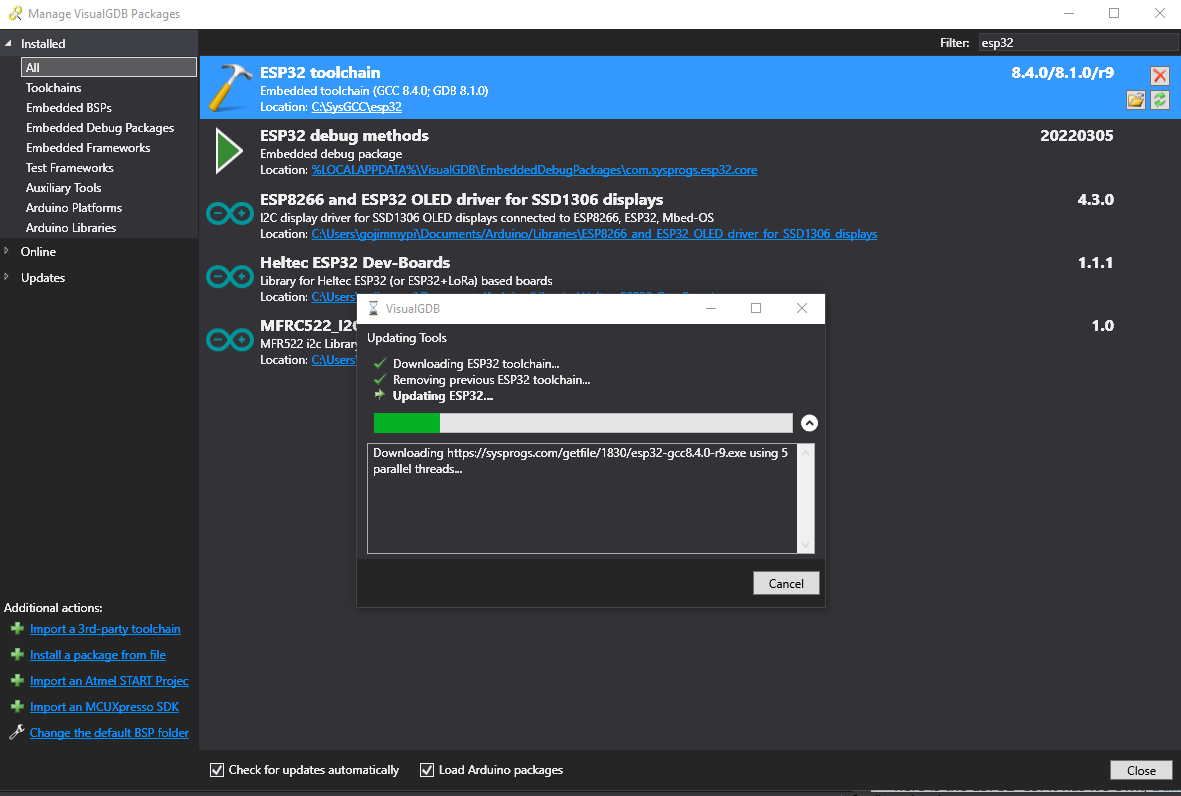
Task: Click the wrench icon beside Change default BSP folder
Action: click(x=17, y=732)
